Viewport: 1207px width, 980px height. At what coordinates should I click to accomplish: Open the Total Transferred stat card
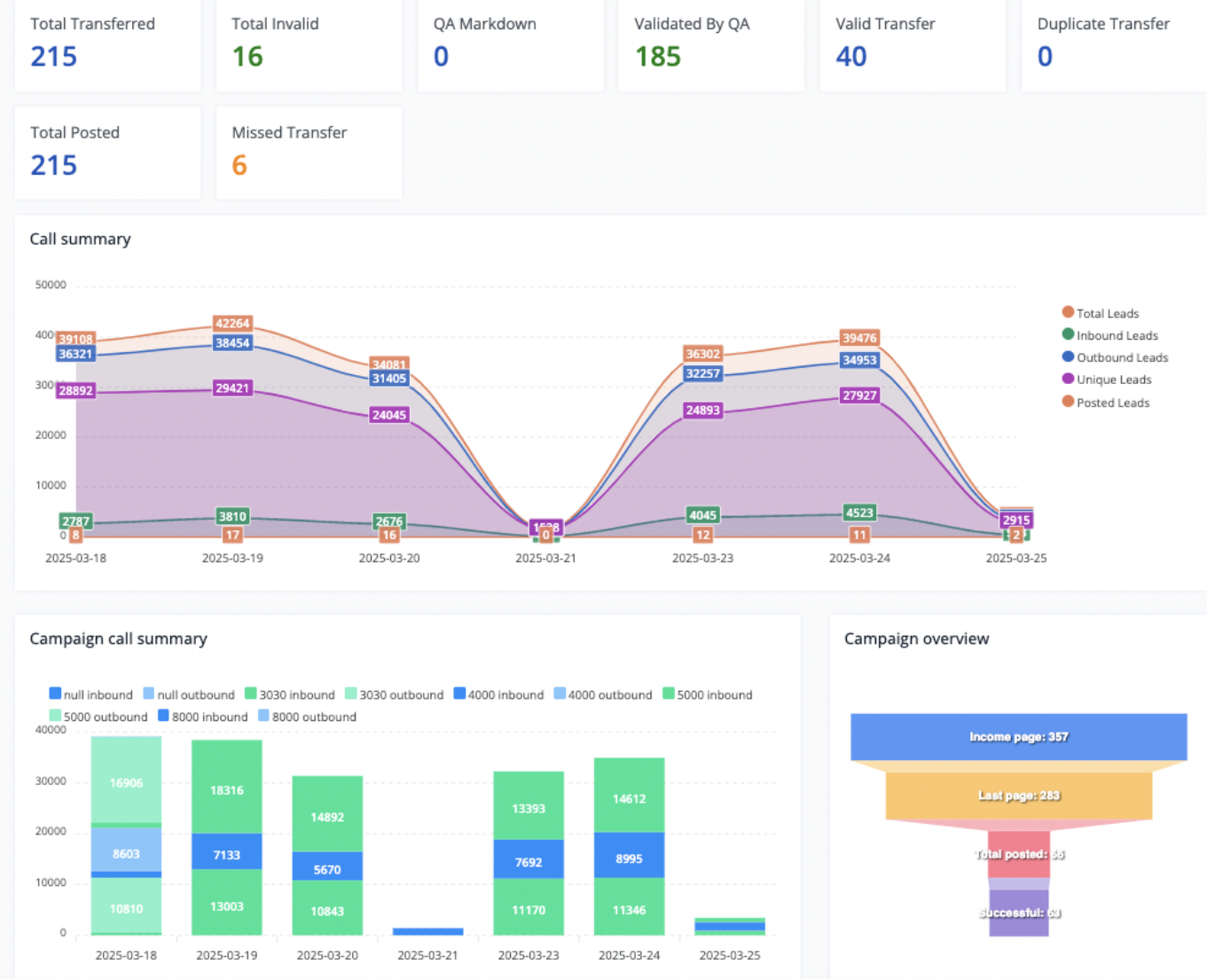107,44
